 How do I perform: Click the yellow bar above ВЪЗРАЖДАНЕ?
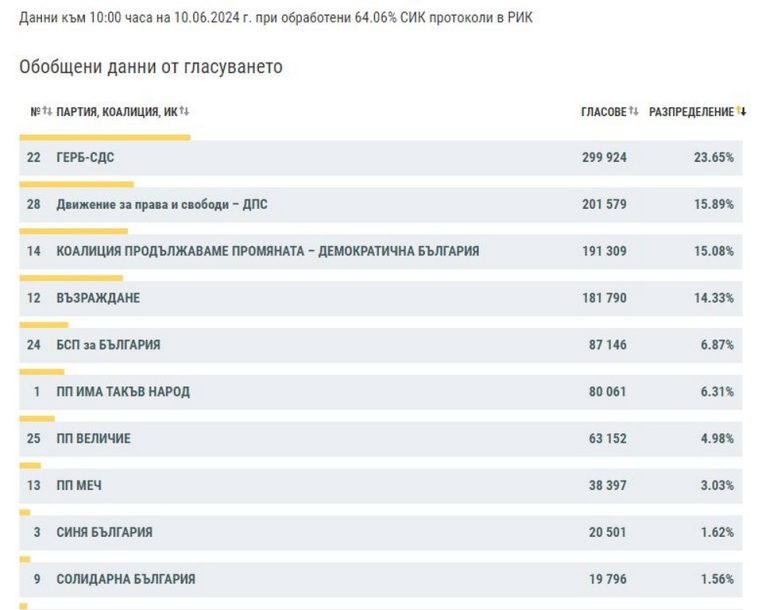(71, 278)
